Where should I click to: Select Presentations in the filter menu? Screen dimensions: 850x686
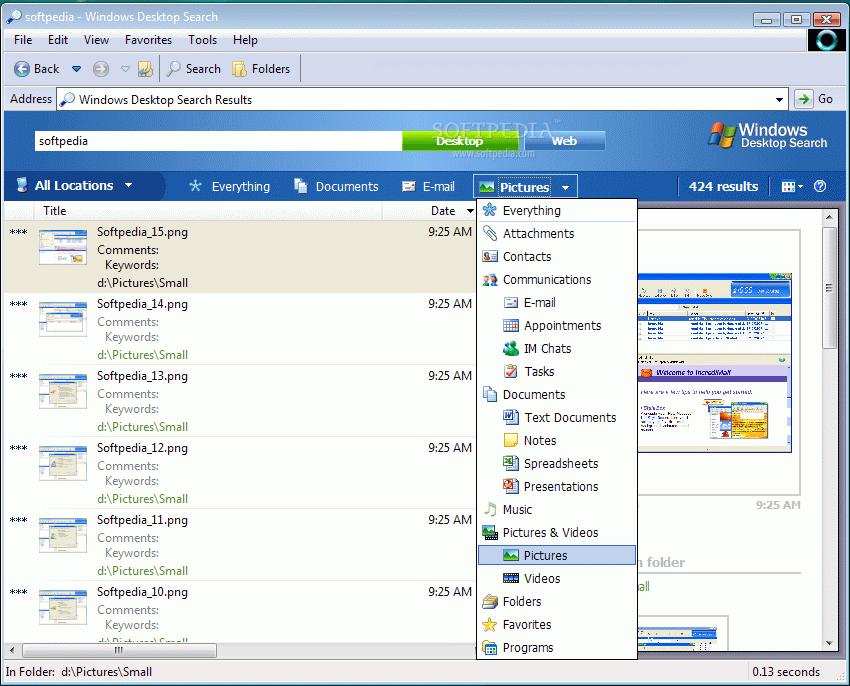(x=557, y=486)
